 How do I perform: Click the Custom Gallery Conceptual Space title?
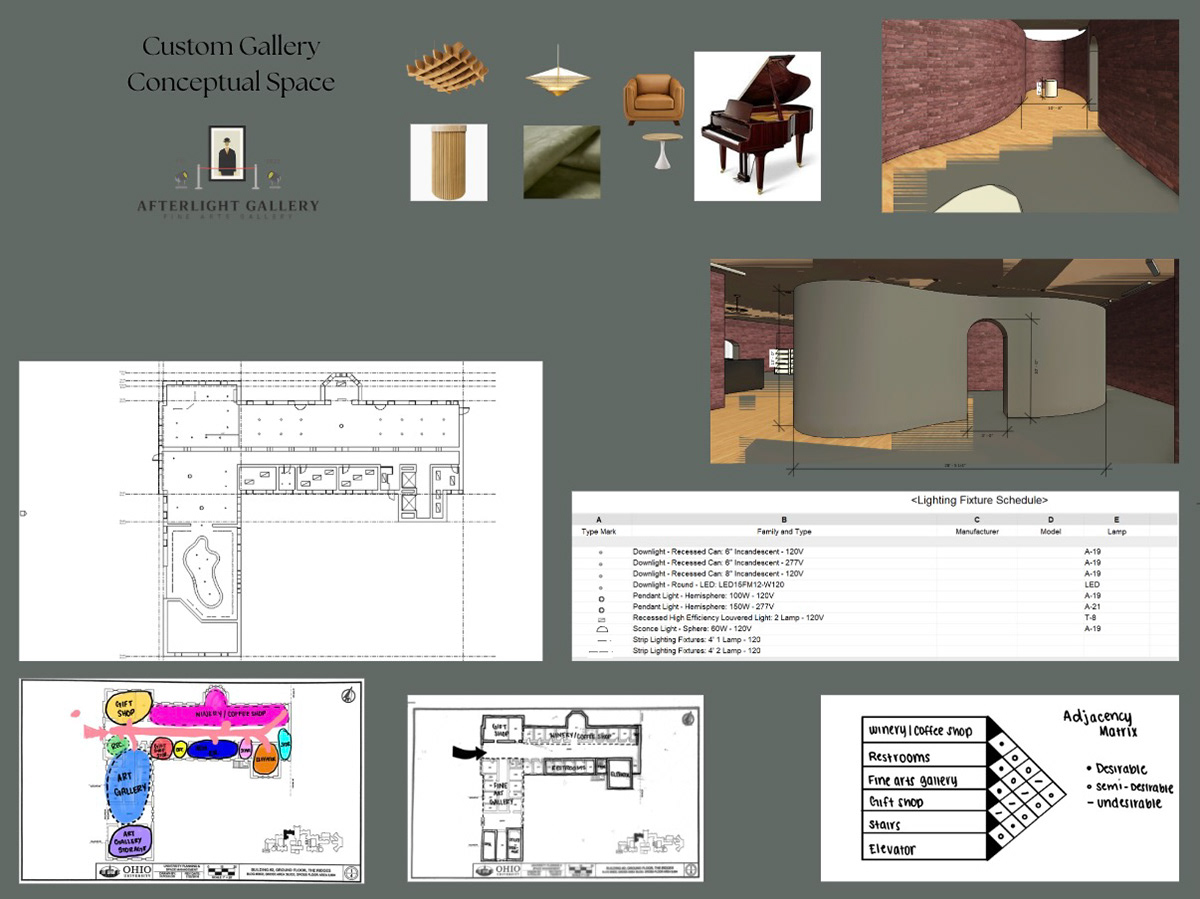pyautogui.click(x=232, y=63)
